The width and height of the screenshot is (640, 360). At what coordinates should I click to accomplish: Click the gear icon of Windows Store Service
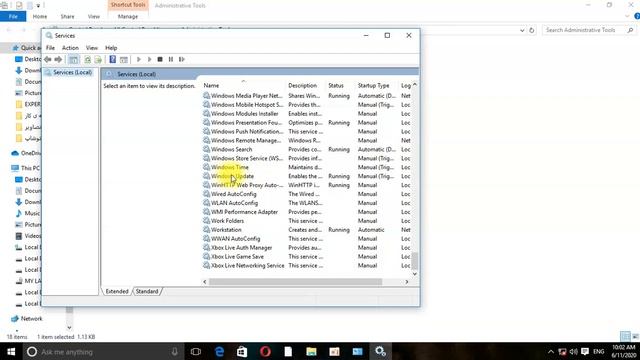(x=207, y=158)
